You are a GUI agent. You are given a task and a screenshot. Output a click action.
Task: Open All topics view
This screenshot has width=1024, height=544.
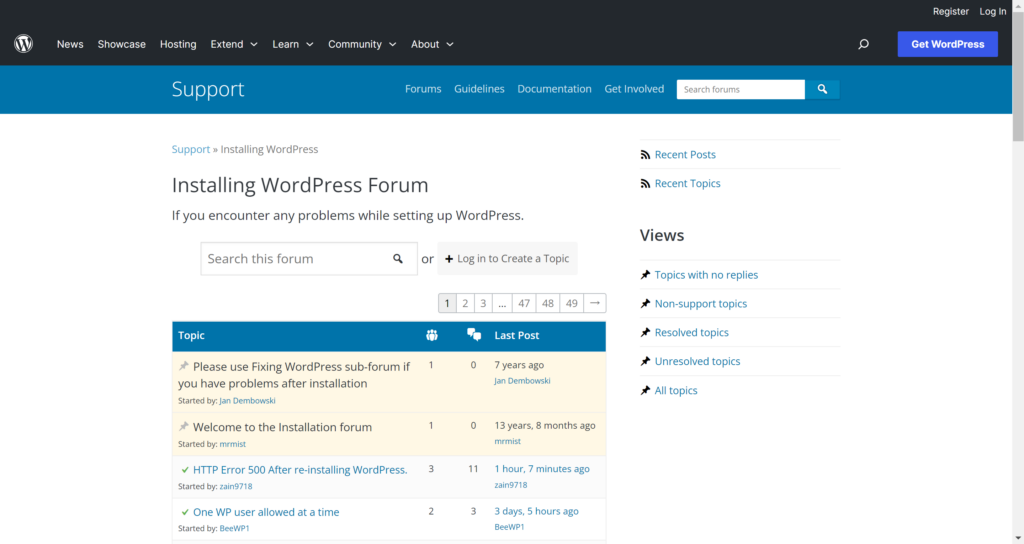(x=676, y=391)
